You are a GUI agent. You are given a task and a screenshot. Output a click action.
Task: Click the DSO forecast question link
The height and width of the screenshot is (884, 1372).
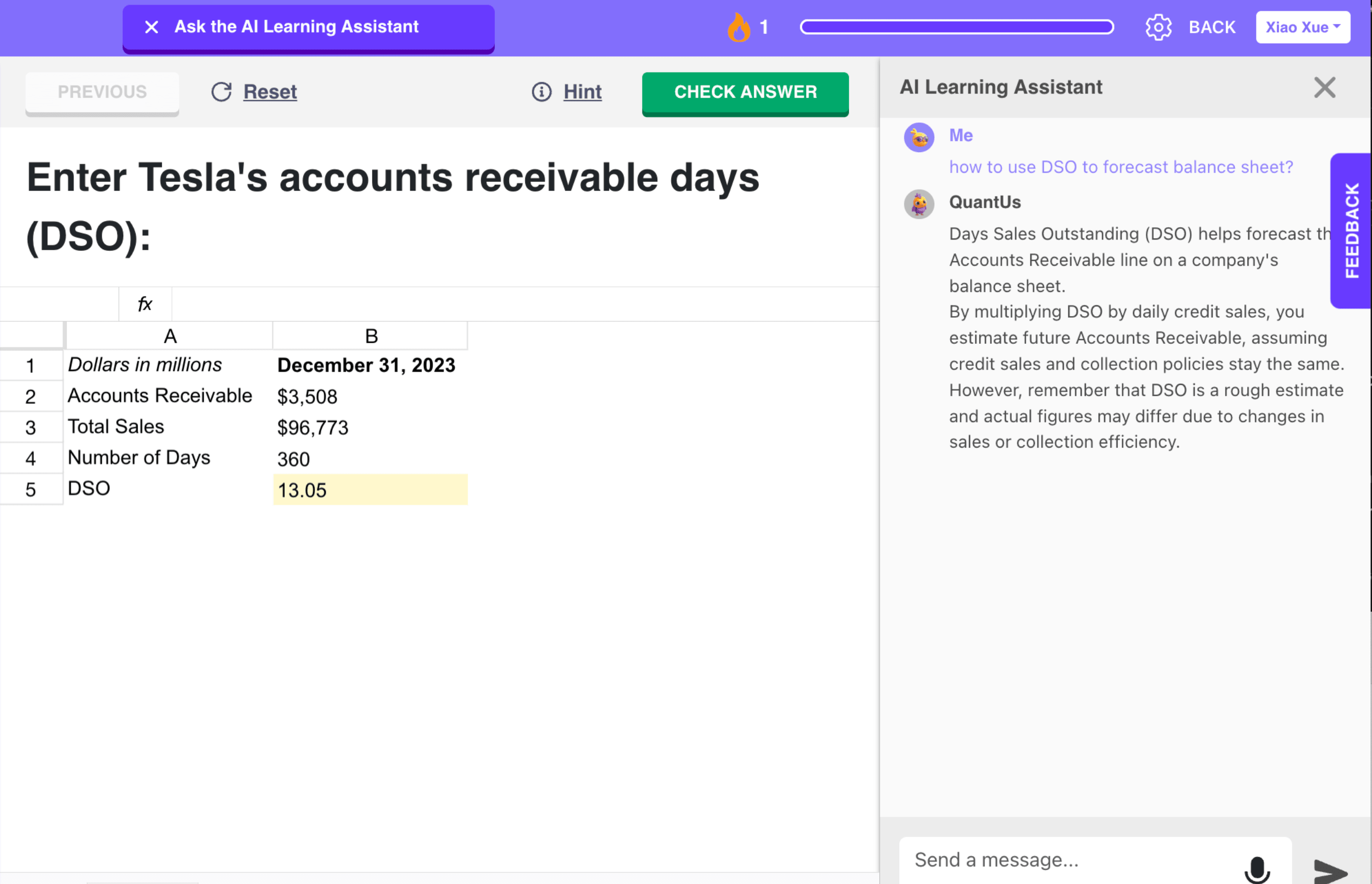(1120, 167)
